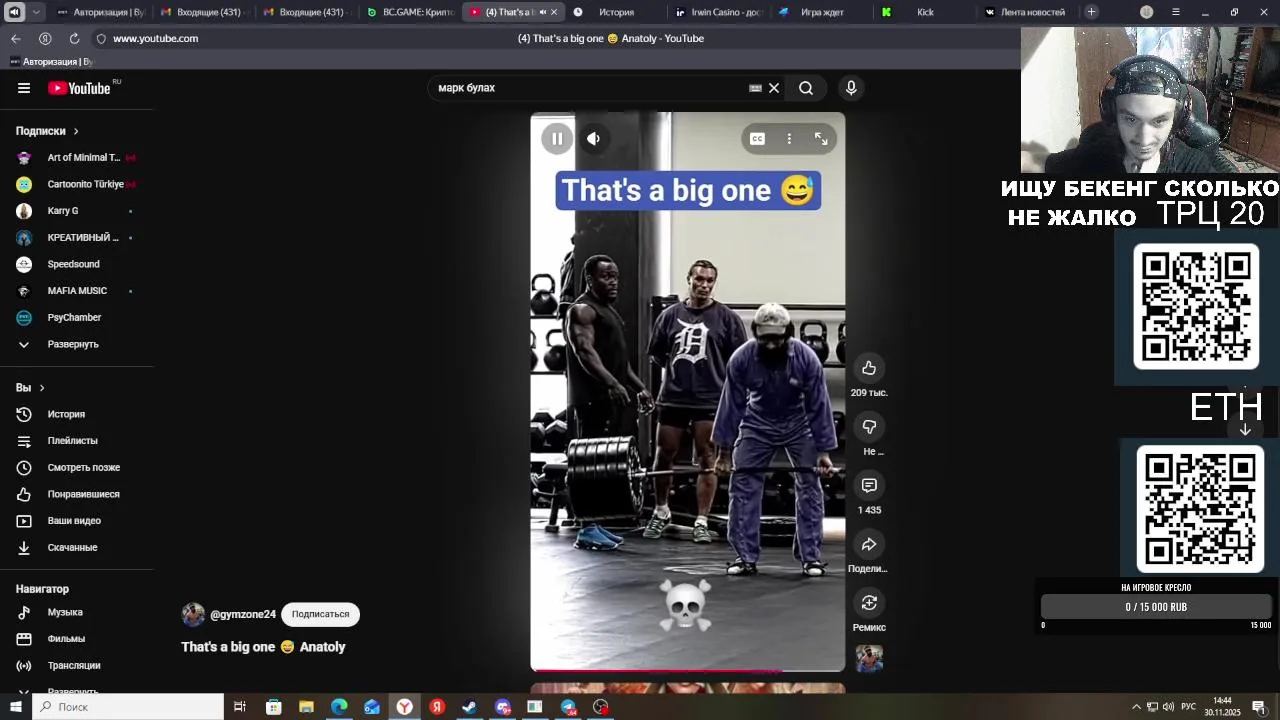Go back in the browser

(16, 38)
